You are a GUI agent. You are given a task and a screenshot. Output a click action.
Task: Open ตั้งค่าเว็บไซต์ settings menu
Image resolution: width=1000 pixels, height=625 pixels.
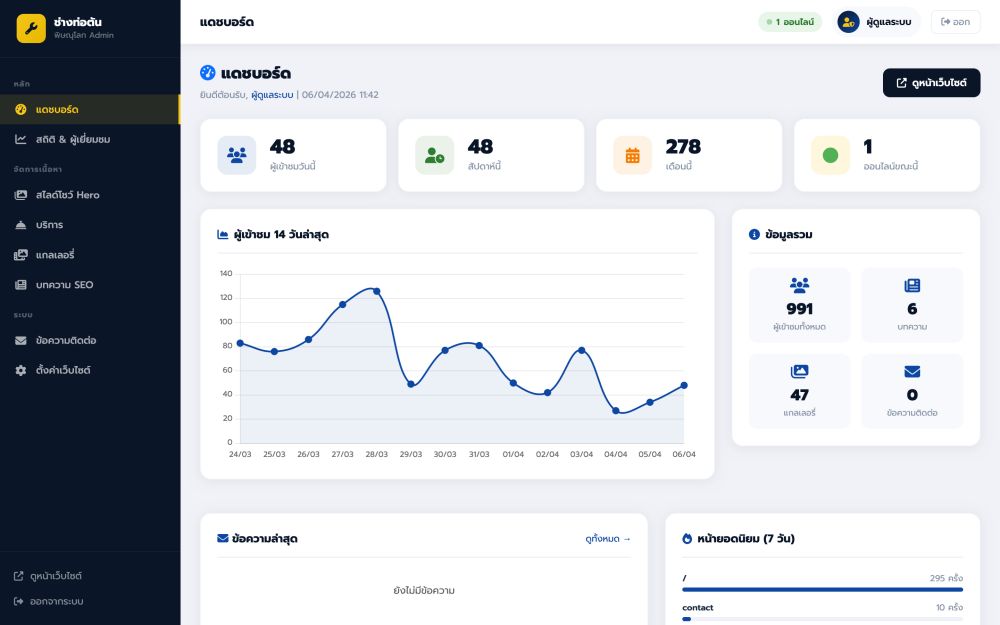coord(62,370)
